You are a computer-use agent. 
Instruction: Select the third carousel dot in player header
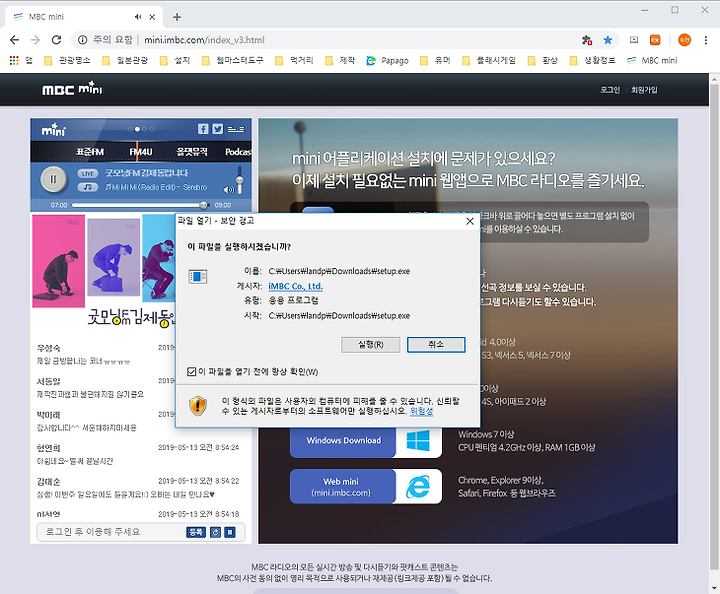point(145,129)
